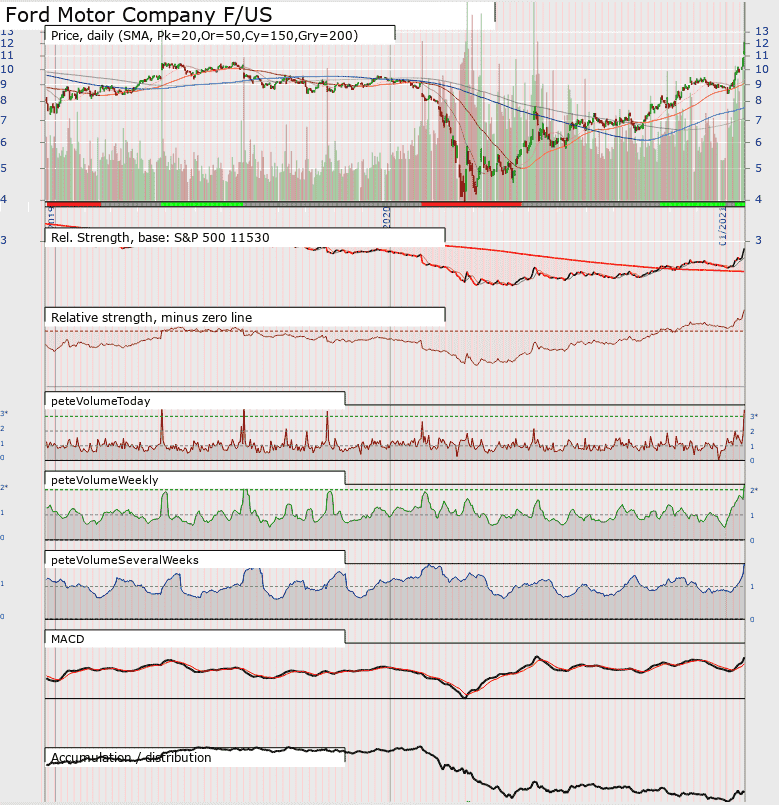This screenshot has height=805, width=779.
Task: Click the 1/2021 date marker on time axis
Action: coord(724,226)
